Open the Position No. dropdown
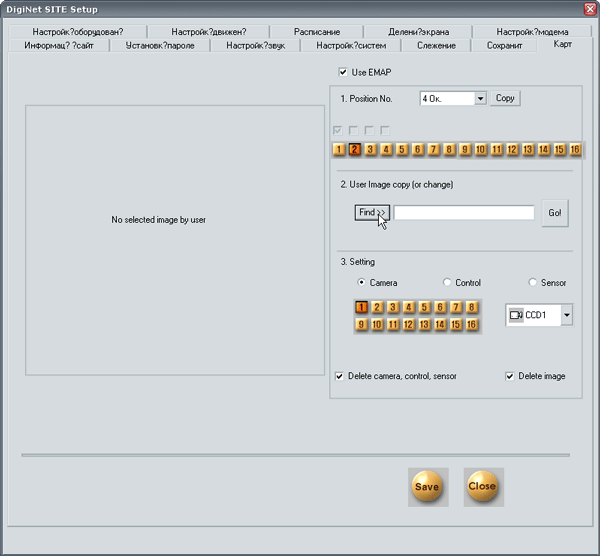The height and width of the screenshot is (556, 600). [x=480, y=99]
